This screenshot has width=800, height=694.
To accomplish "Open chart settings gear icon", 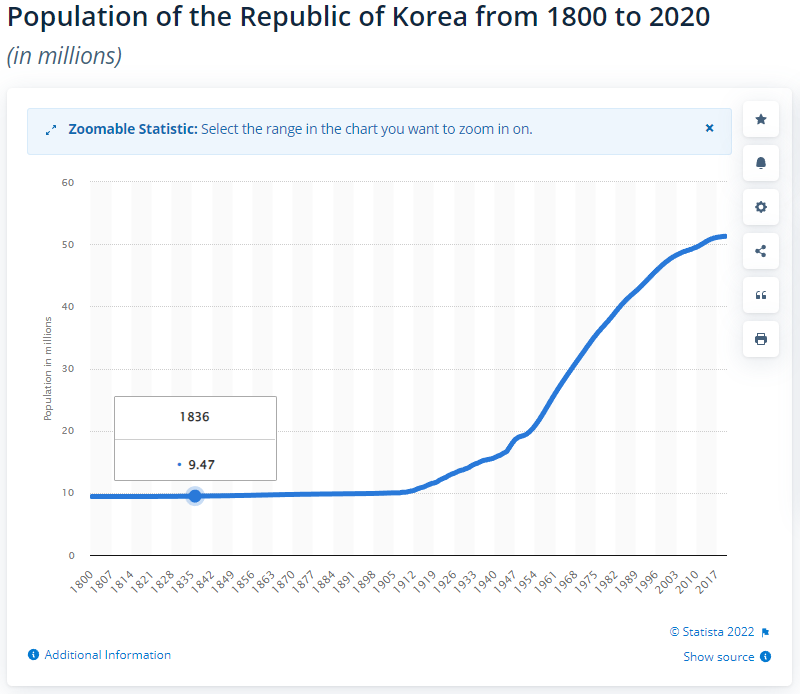I will point(761,208).
